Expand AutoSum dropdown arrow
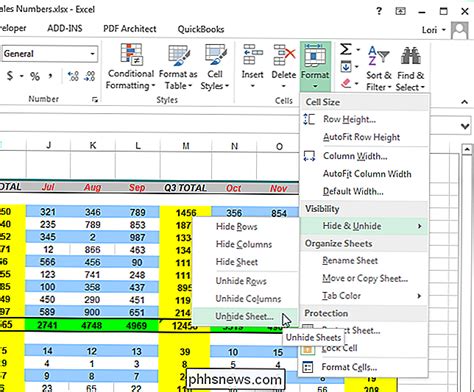Viewport: 474px width, 392px height. pyautogui.click(x=358, y=50)
